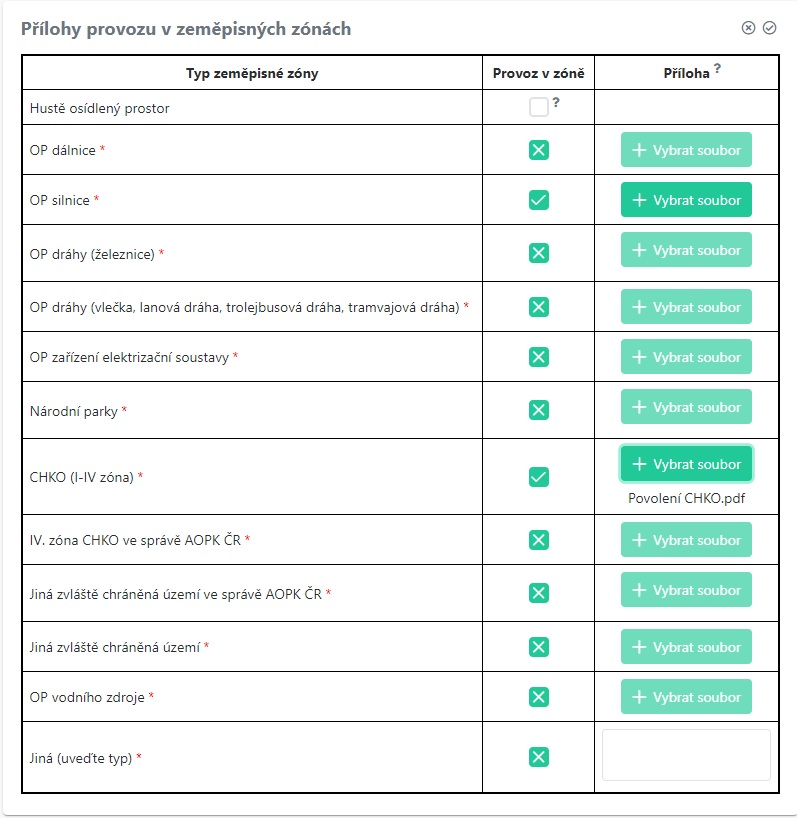The image size is (797, 818).
Task: Click Vybrat soubor for OP vodního zdroje
Action: [686, 697]
